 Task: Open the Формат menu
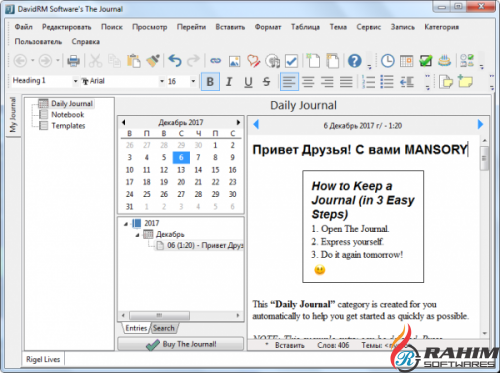(x=268, y=27)
